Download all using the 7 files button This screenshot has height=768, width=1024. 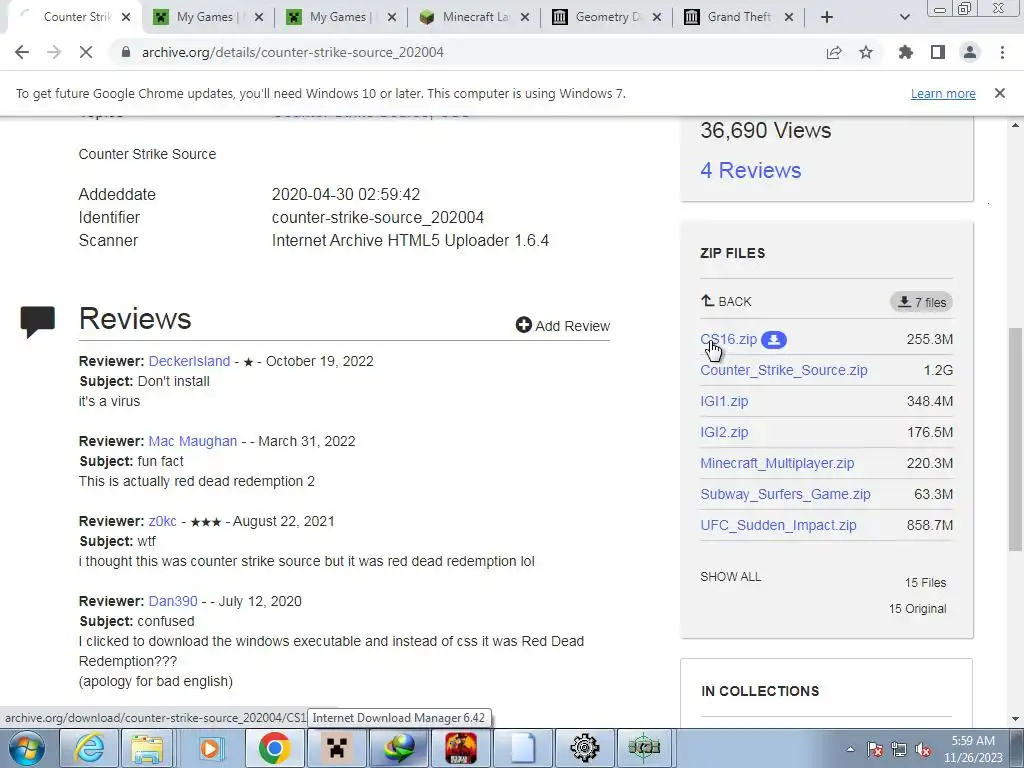click(x=921, y=302)
